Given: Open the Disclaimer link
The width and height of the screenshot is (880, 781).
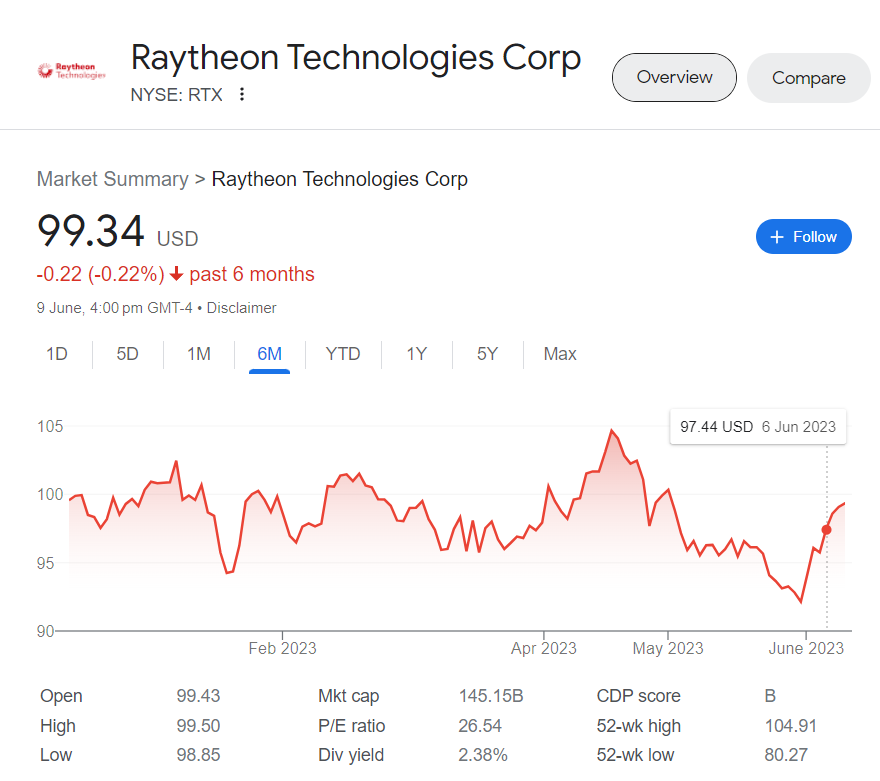Looking at the screenshot, I should tap(241, 308).
